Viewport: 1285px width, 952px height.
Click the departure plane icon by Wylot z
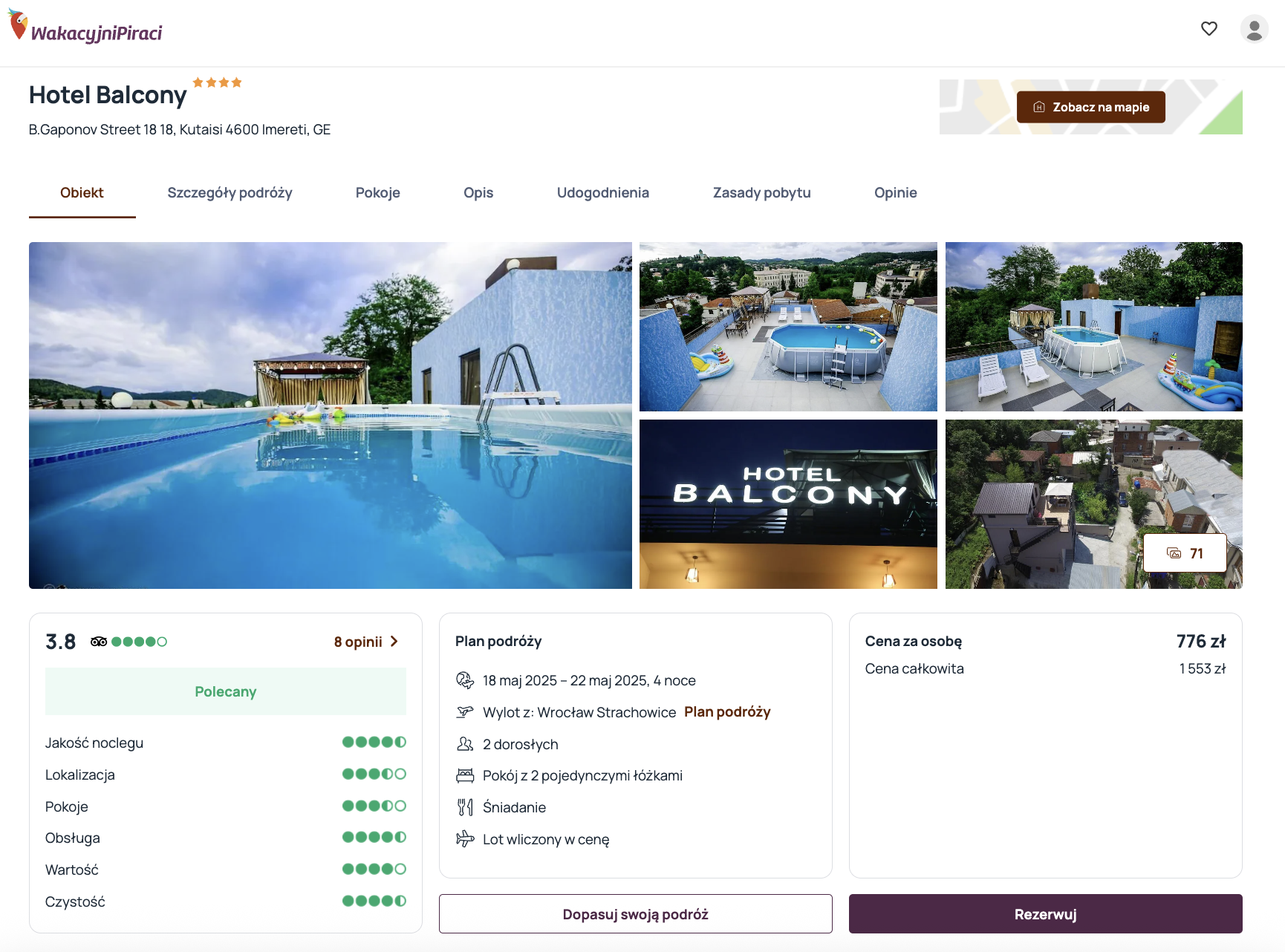465,712
